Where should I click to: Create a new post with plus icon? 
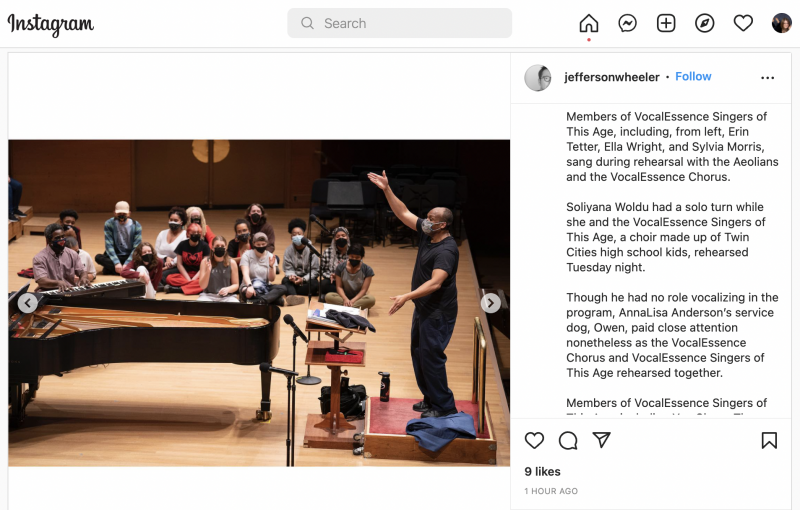click(x=666, y=23)
